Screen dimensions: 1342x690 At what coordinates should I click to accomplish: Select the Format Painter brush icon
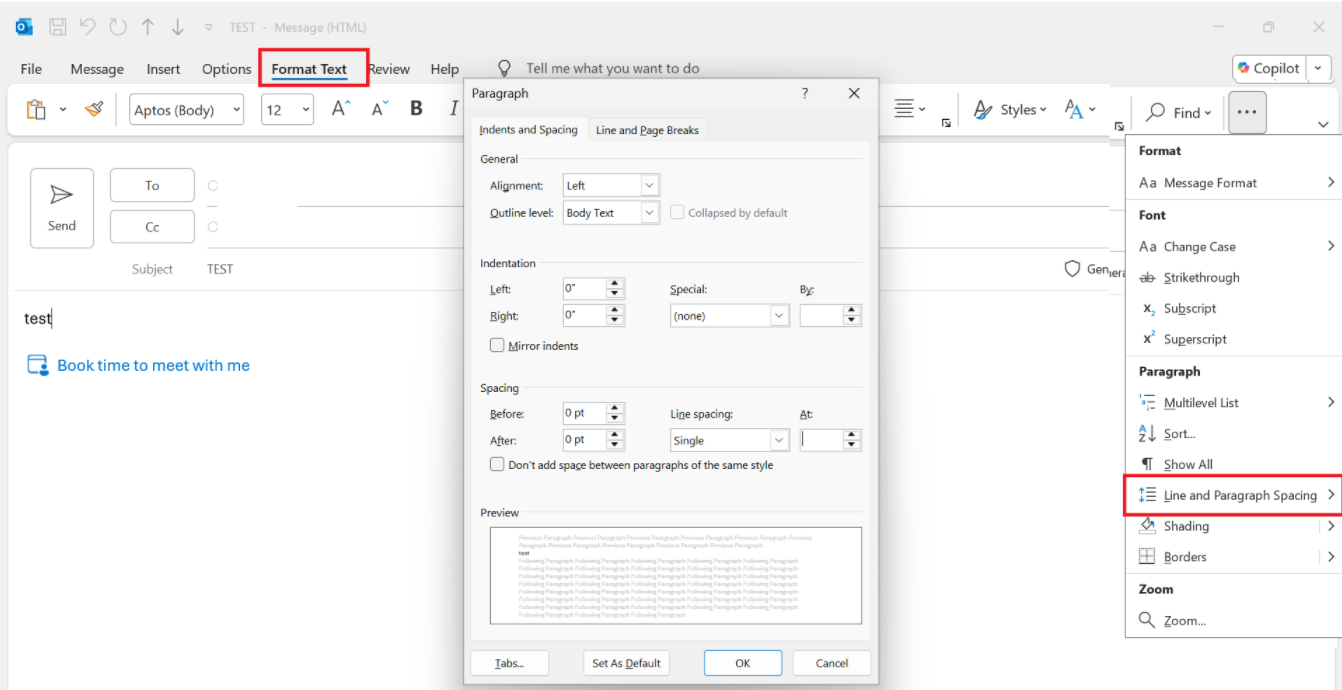[94, 110]
